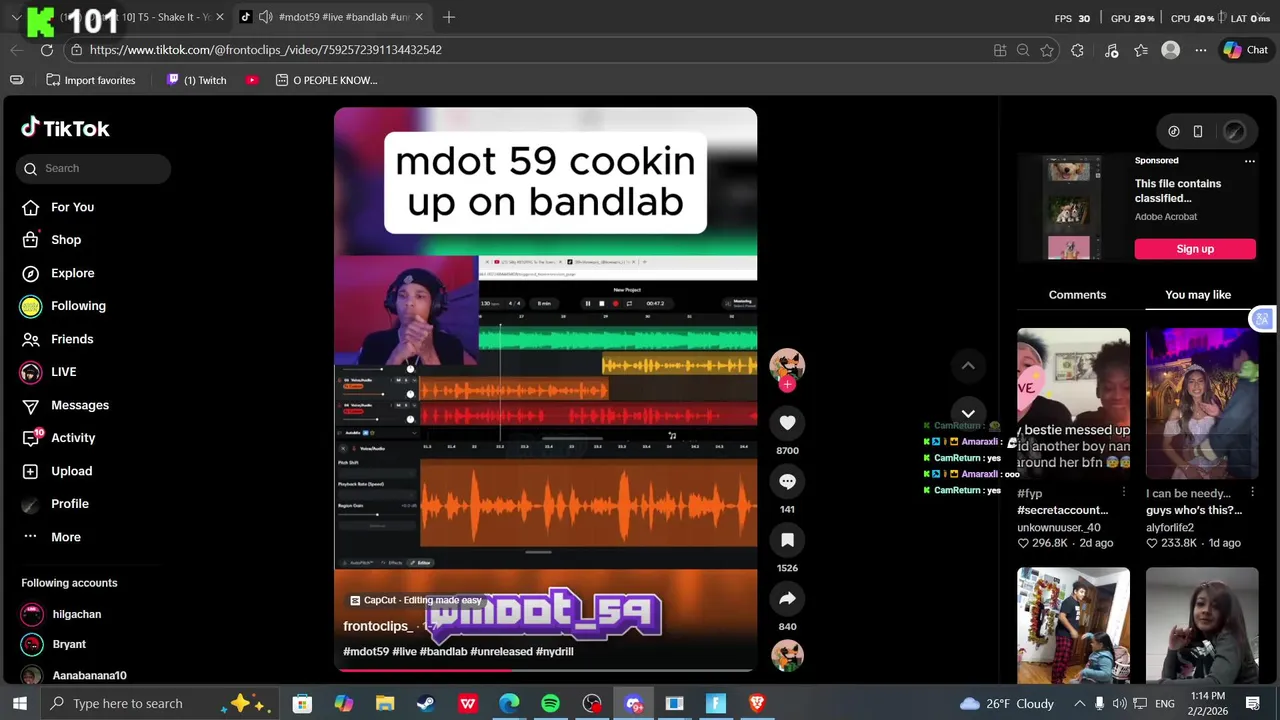Focus the TikTok search field
Image resolution: width=1280 pixels, height=720 pixels.
click(x=93, y=168)
